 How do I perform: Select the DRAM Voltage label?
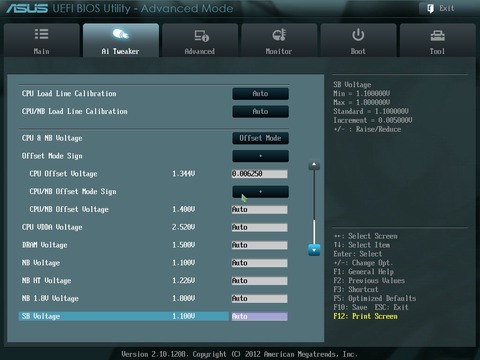point(45,245)
